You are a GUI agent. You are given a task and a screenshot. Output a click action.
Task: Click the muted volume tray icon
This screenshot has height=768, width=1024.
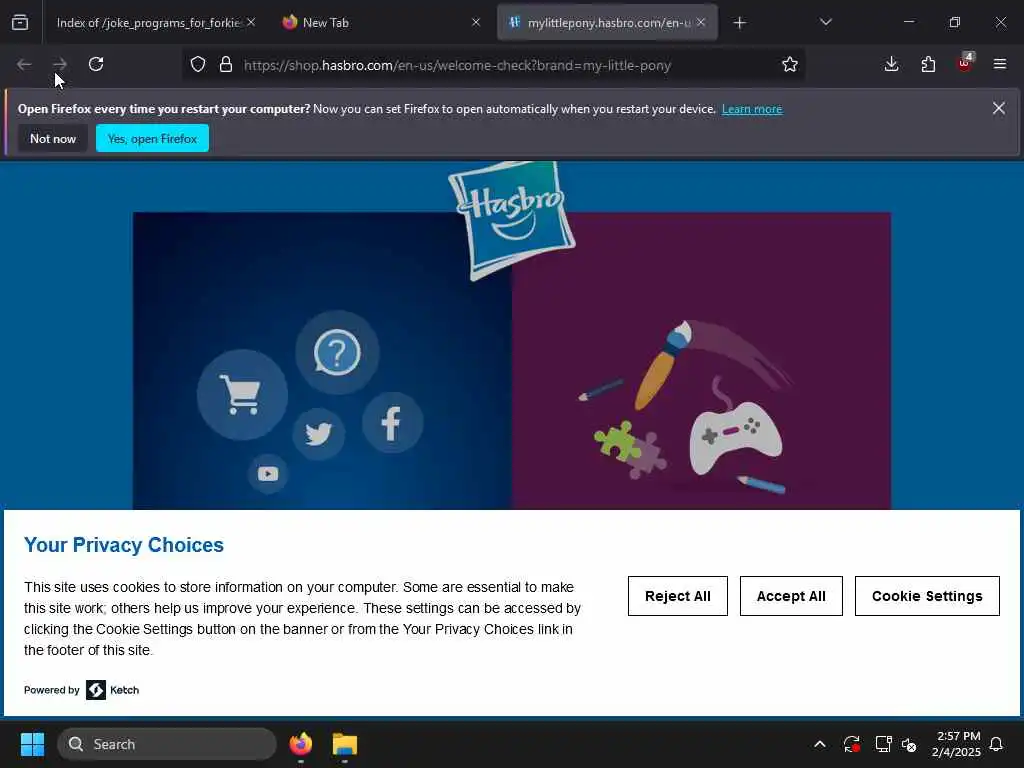909,744
